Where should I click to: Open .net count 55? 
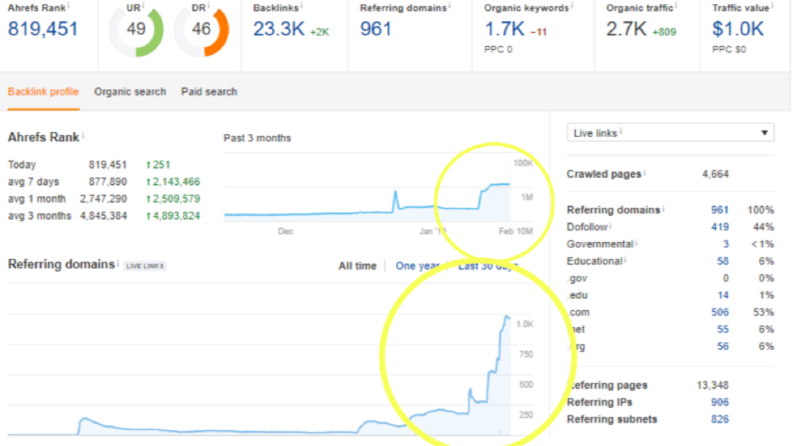[x=723, y=330]
